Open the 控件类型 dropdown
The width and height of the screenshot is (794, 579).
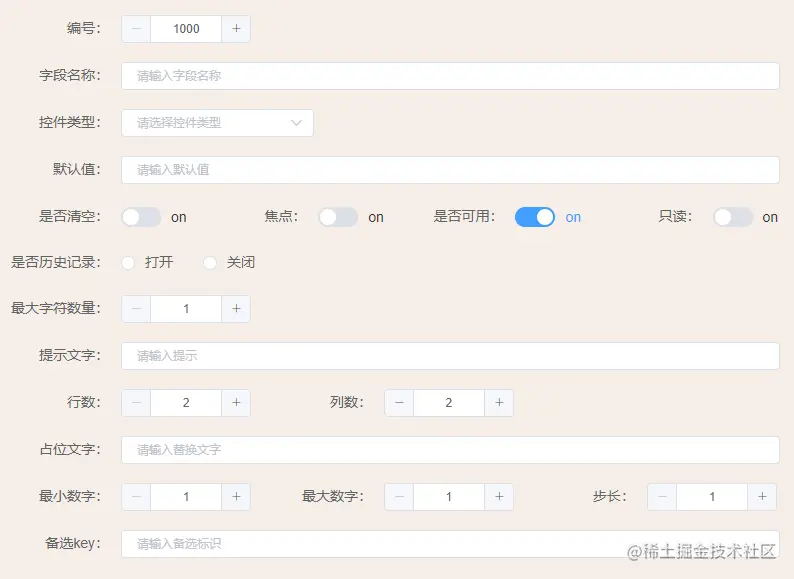217,123
